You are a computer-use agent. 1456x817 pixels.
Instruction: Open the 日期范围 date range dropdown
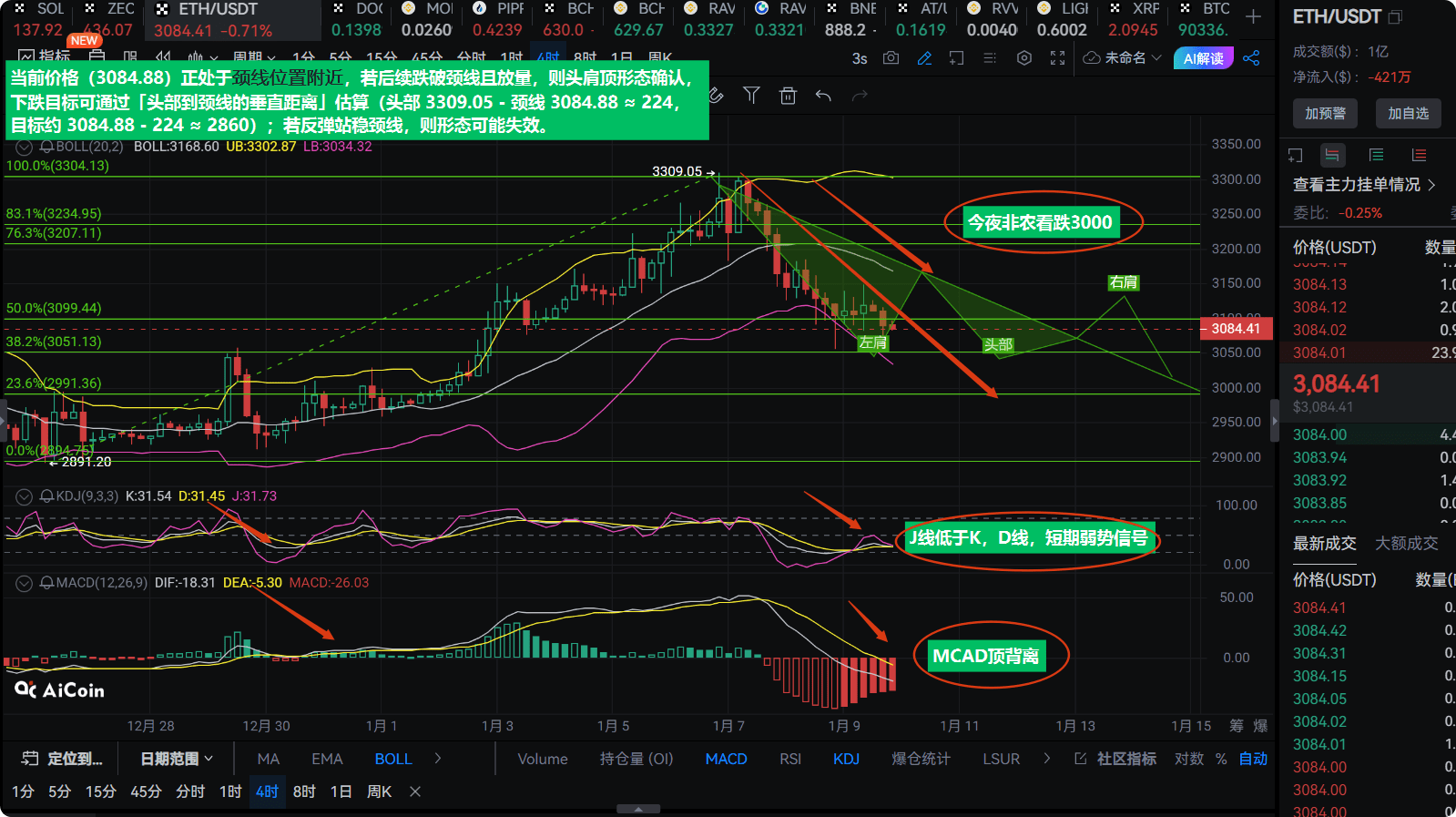pos(177,759)
